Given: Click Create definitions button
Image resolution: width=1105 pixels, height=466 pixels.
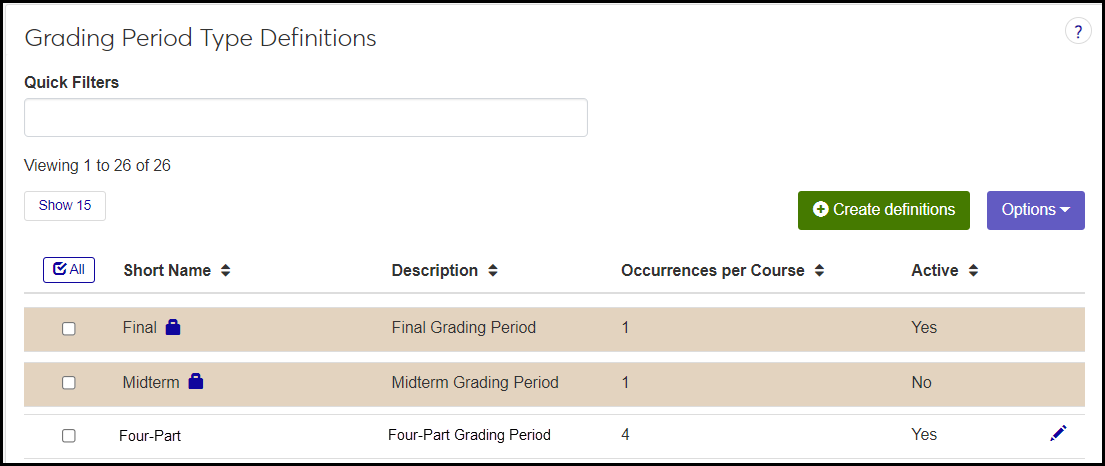Looking at the screenshot, I should point(883,210).
